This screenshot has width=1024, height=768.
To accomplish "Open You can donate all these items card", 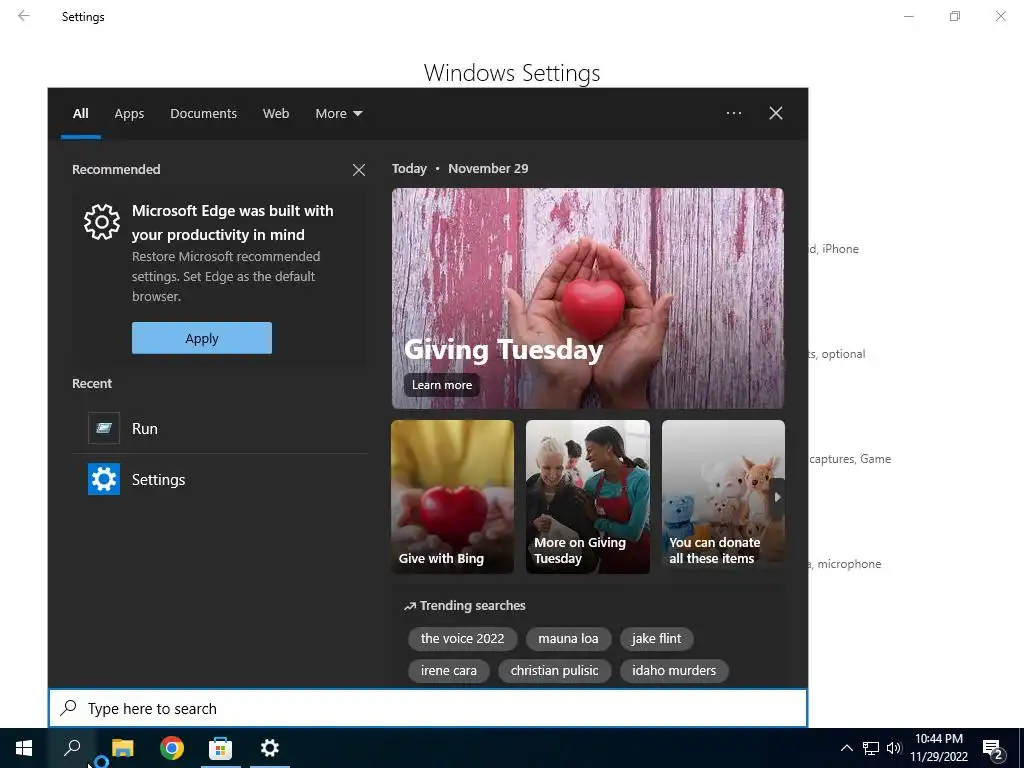I will (x=723, y=497).
